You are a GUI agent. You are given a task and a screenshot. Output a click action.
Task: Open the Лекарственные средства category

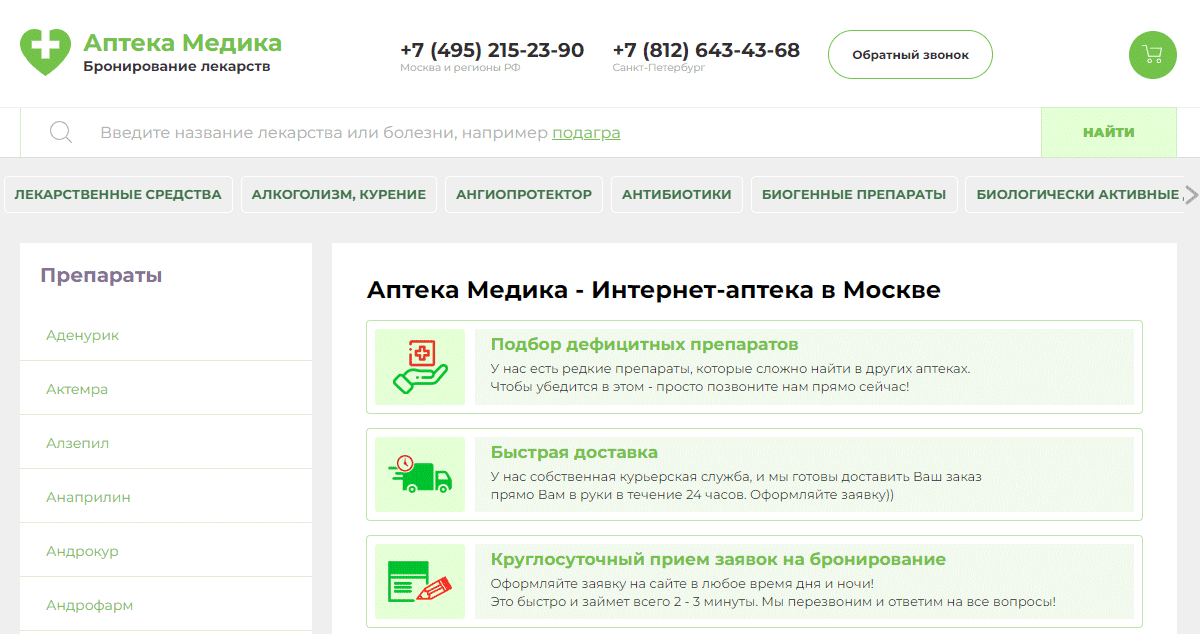click(118, 195)
